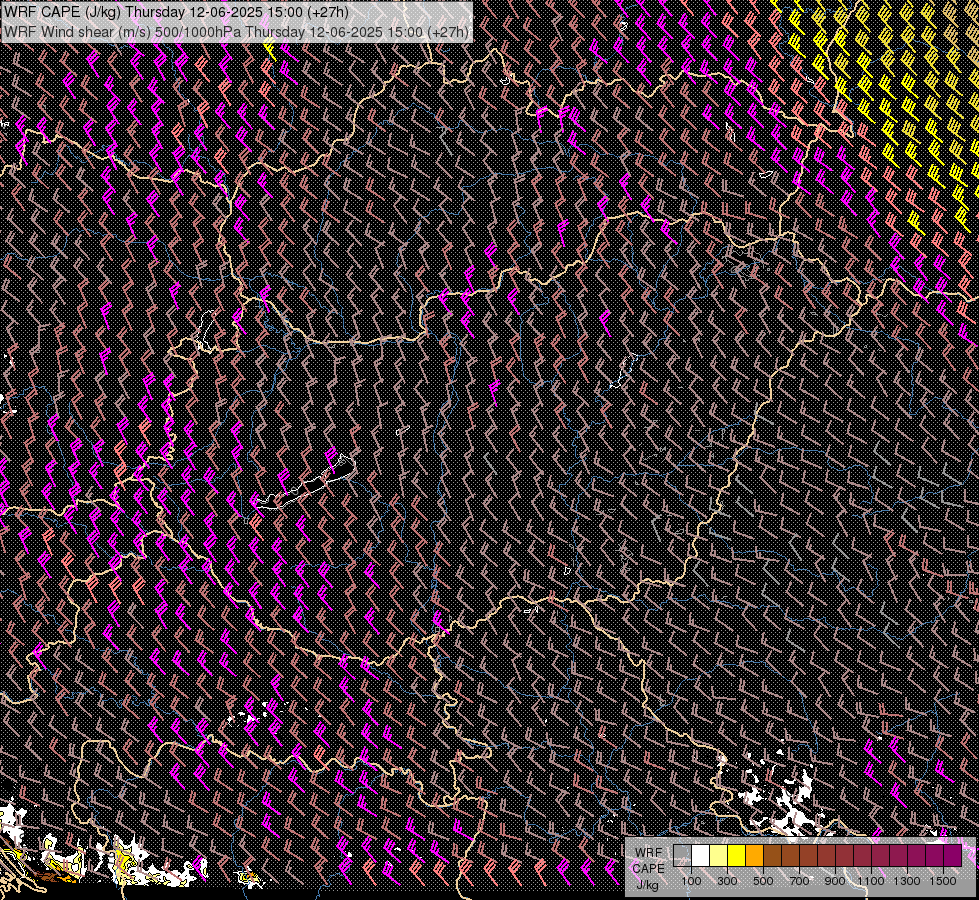The height and width of the screenshot is (900, 979).
Task: Click the 'WRF CAPE (J/kg)' title line
Action: coord(176,12)
